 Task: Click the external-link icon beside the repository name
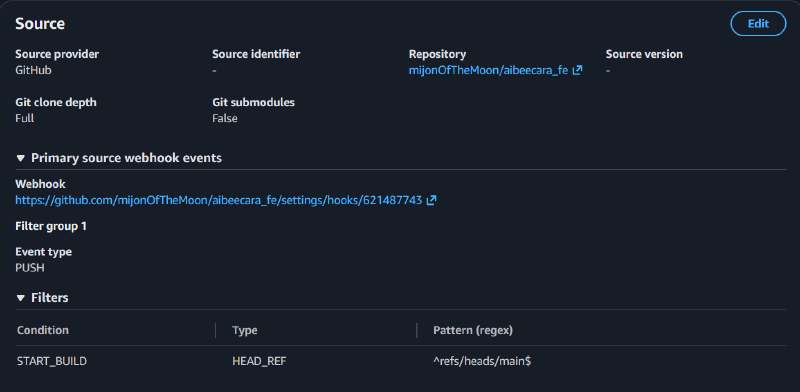pyautogui.click(x=577, y=70)
